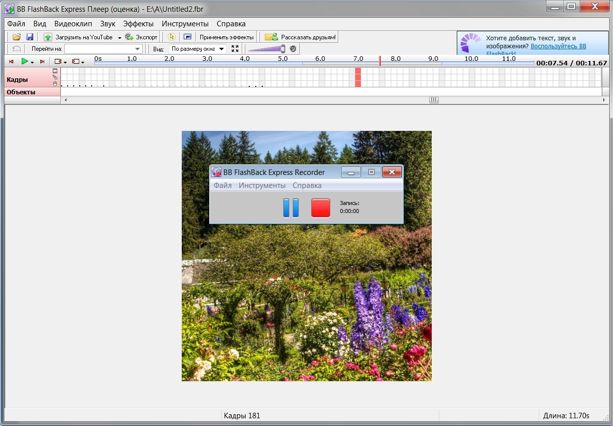
Task: Click timeline scrollbar right arrow
Action: (x=604, y=100)
